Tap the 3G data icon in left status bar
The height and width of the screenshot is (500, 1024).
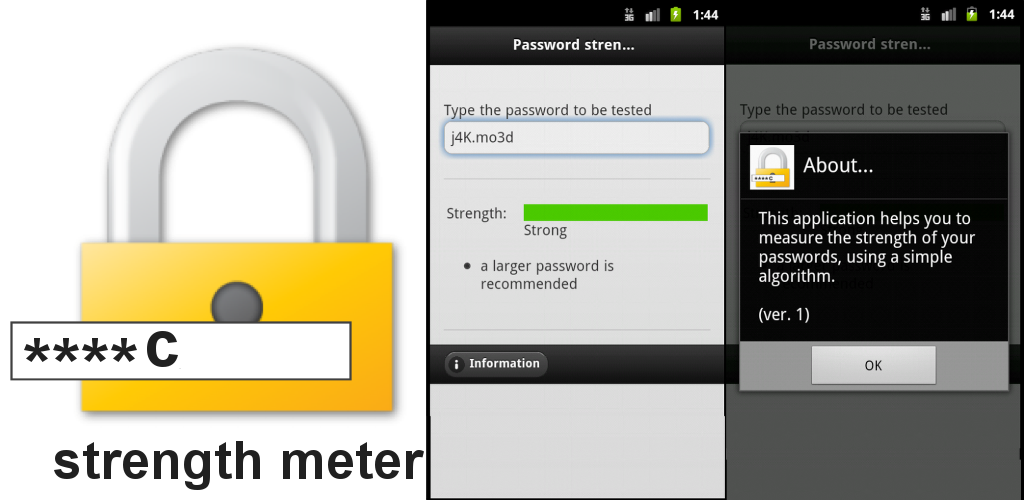(x=629, y=14)
